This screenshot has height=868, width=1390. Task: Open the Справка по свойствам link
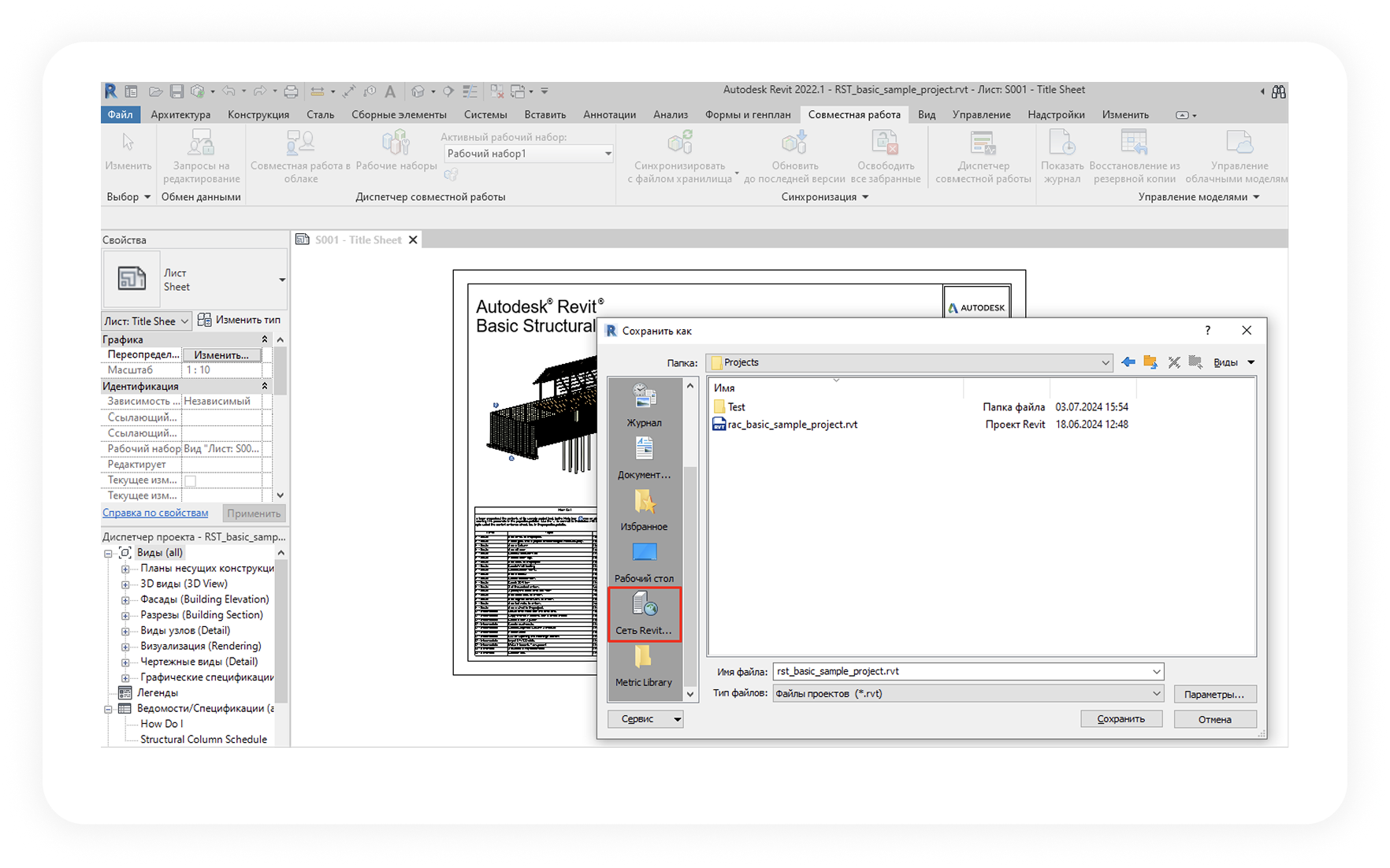(x=155, y=513)
